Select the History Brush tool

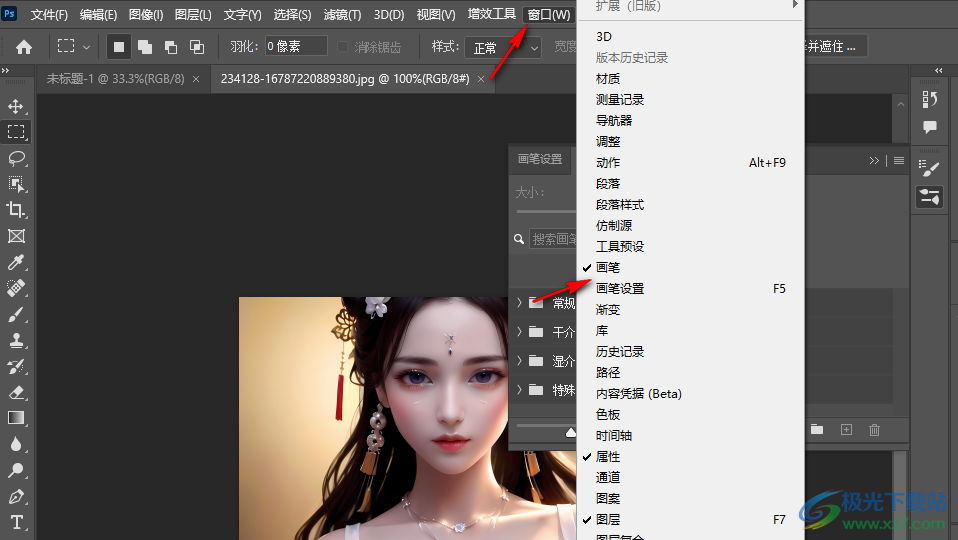[x=16, y=367]
